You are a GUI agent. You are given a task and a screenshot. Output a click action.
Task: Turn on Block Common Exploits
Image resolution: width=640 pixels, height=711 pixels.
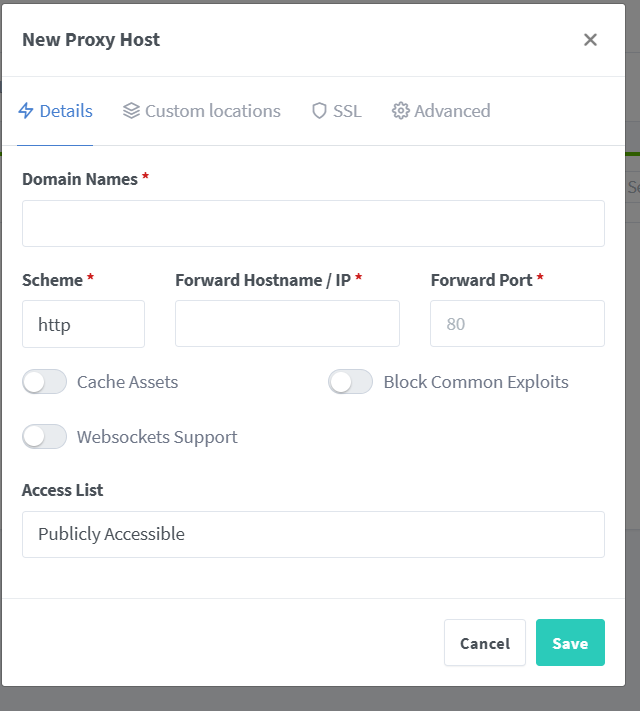point(351,382)
